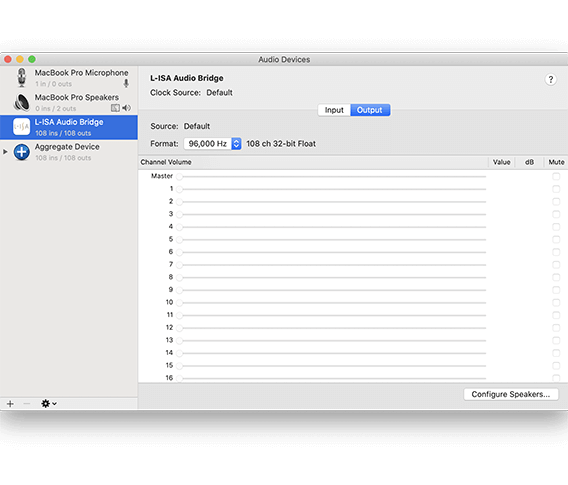Click the MacBook Pro Microphone device icon

22,78
